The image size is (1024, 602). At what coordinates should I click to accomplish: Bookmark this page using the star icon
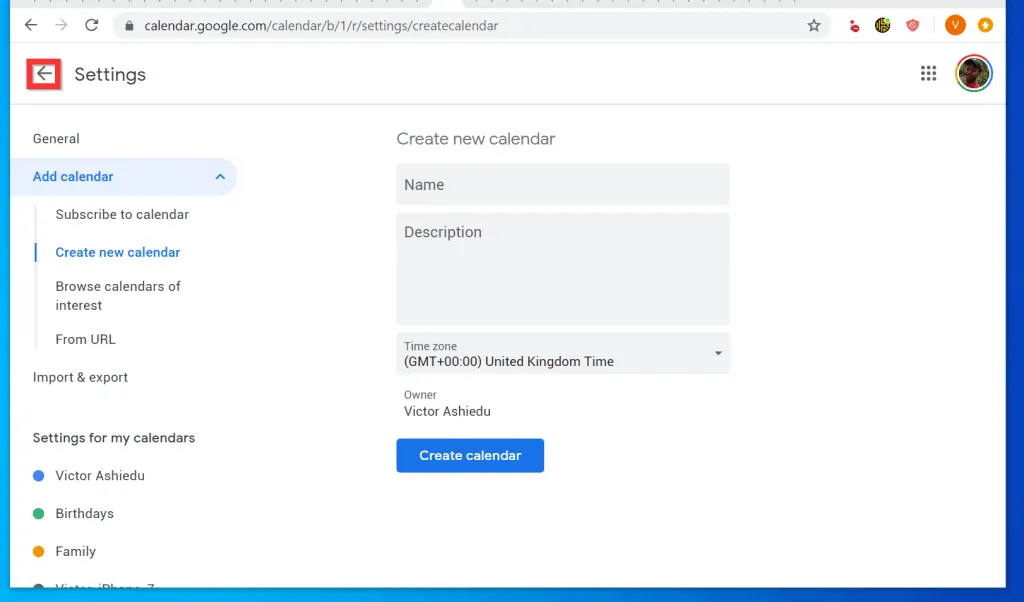(814, 25)
